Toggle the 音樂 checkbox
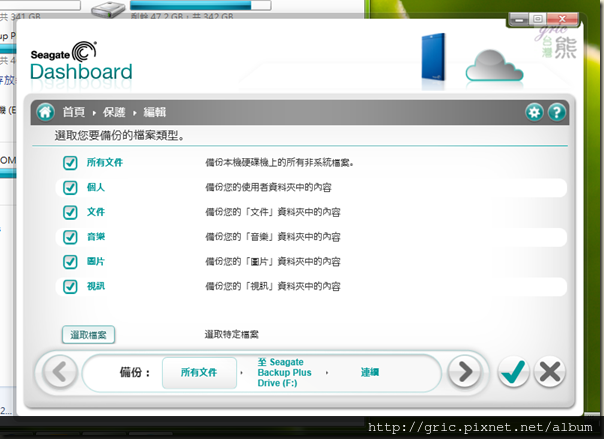This screenshot has width=604, height=439. click(70, 237)
